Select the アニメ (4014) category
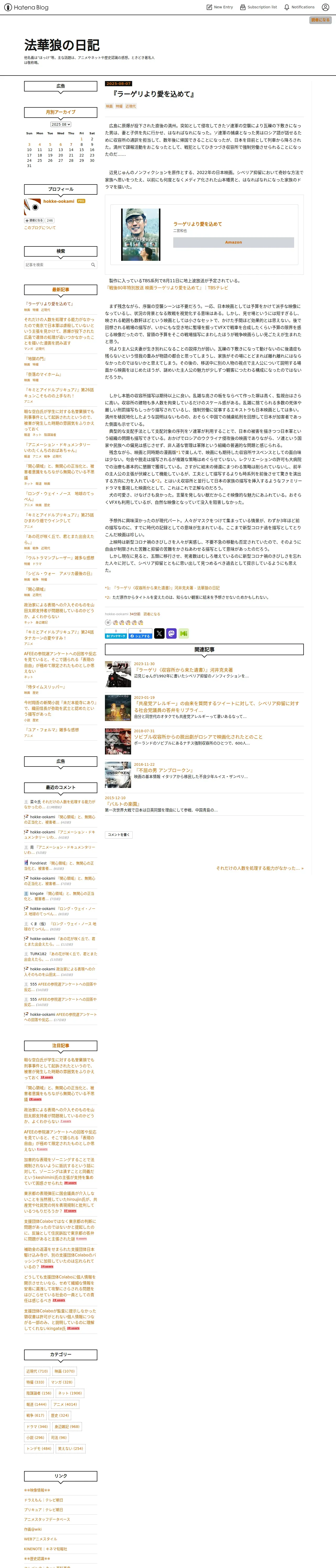Image resolution: width=336 pixels, height=1568 pixels. (x=65, y=1404)
